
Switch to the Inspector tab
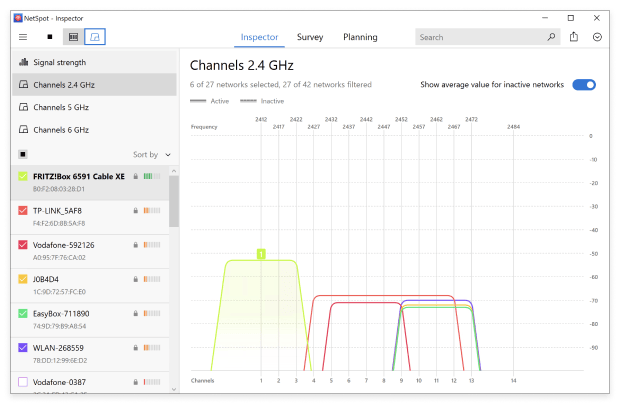pyautogui.click(x=259, y=37)
